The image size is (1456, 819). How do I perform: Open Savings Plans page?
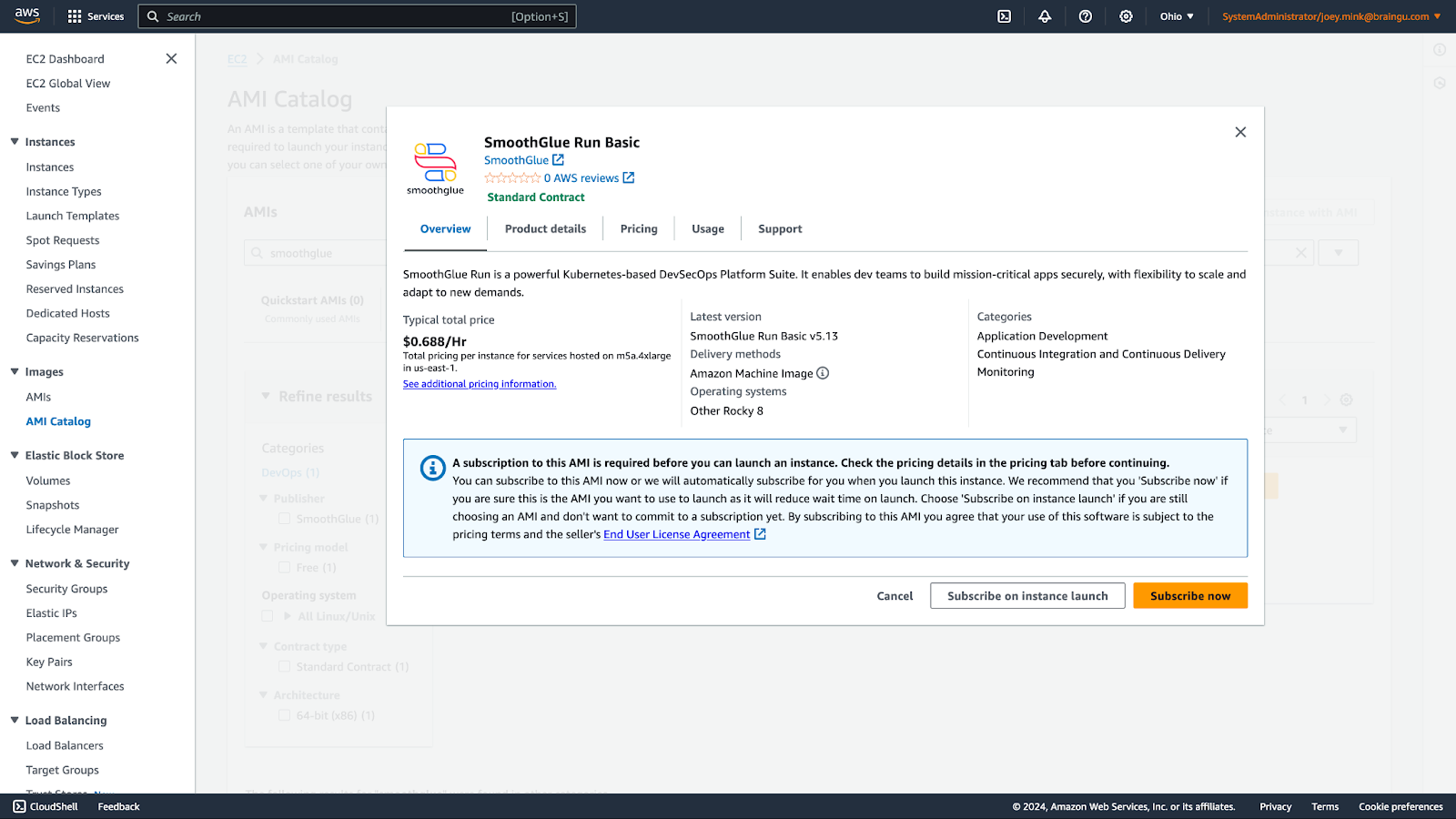point(61,265)
